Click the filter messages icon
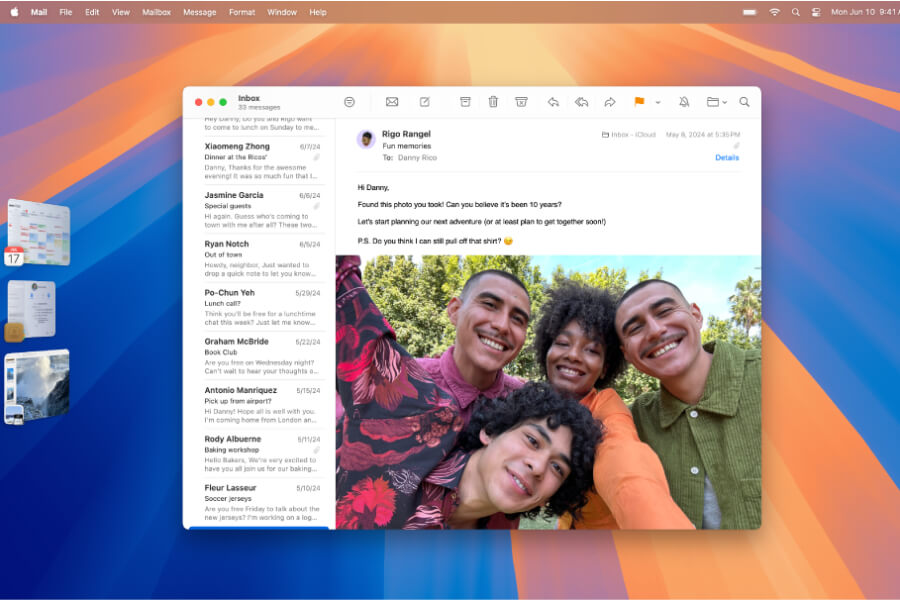900x600 pixels. tap(349, 102)
